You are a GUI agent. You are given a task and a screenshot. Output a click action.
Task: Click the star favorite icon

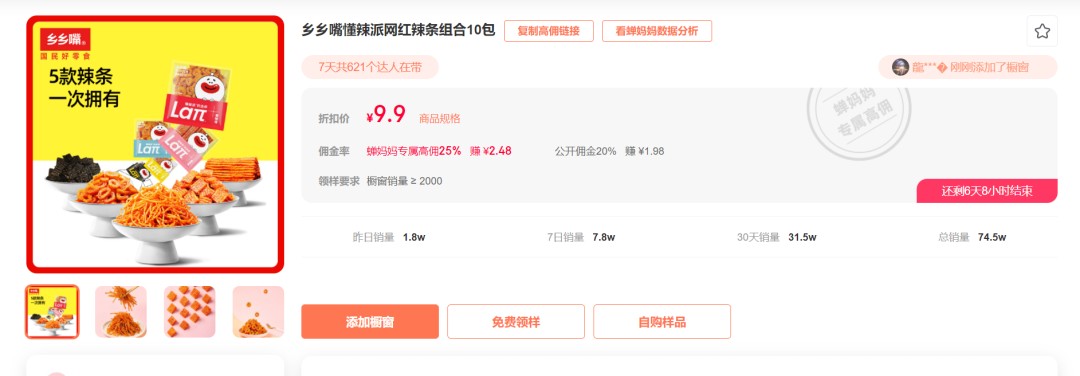pyautogui.click(x=1041, y=31)
